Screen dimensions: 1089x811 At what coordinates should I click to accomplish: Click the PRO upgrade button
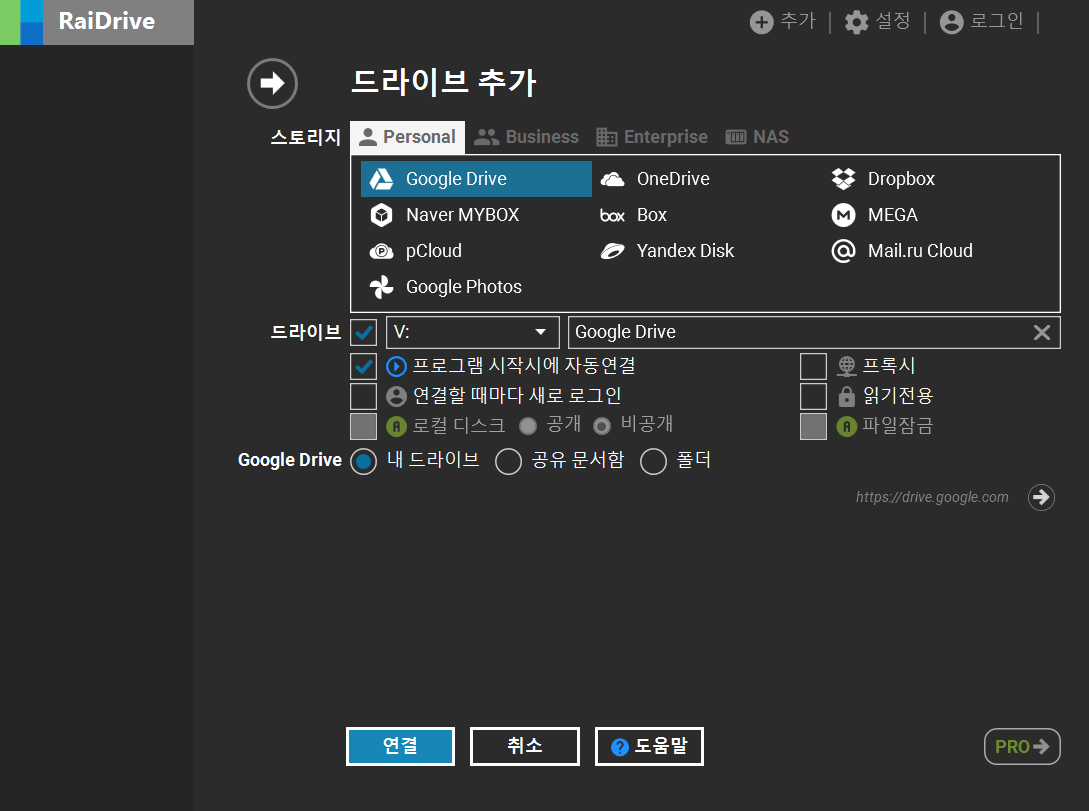(x=1022, y=746)
